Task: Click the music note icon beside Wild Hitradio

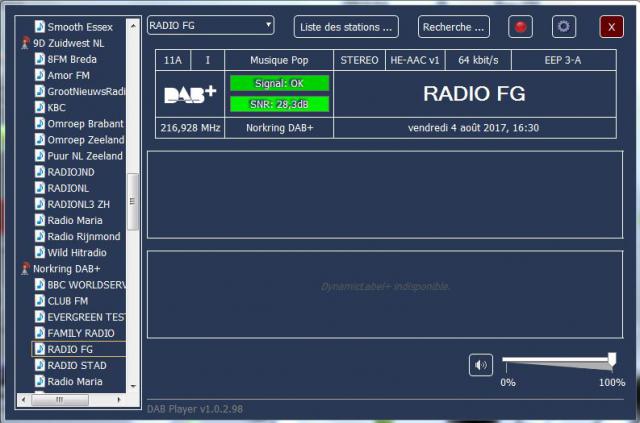Action: click(x=40, y=252)
